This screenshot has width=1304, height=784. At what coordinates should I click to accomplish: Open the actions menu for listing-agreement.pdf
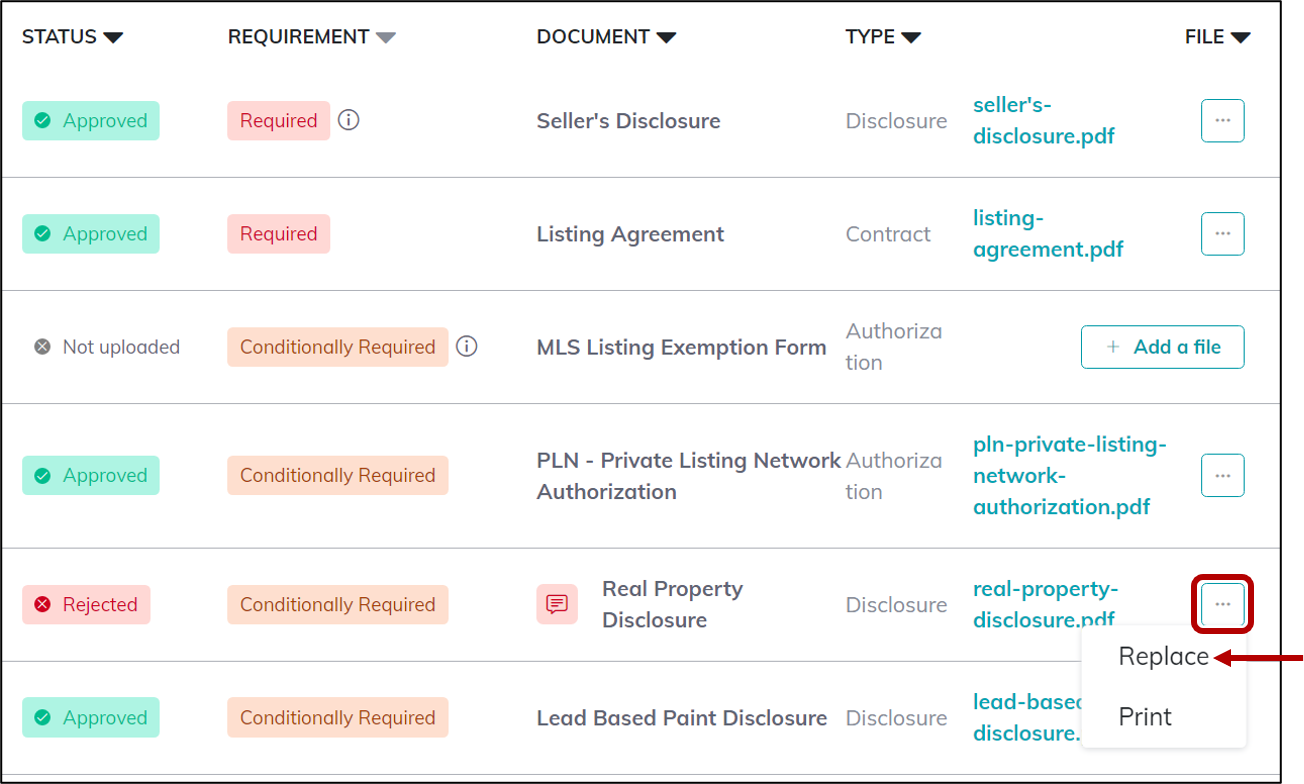click(1222, 233)
